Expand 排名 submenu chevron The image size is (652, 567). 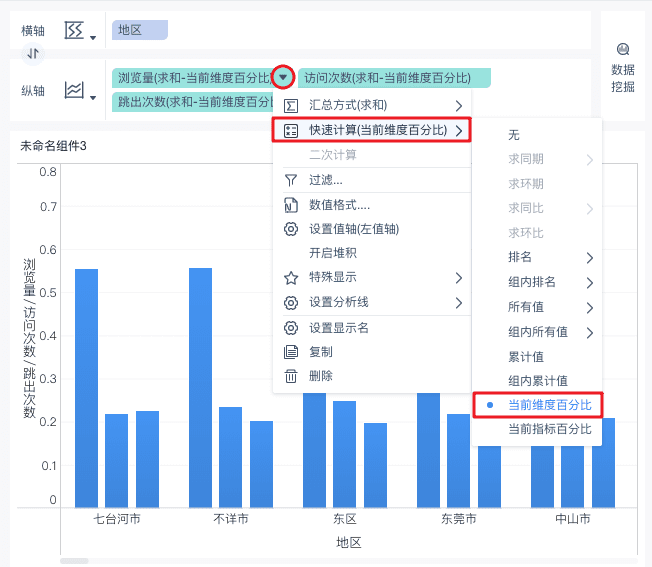(x=590, y=258)
